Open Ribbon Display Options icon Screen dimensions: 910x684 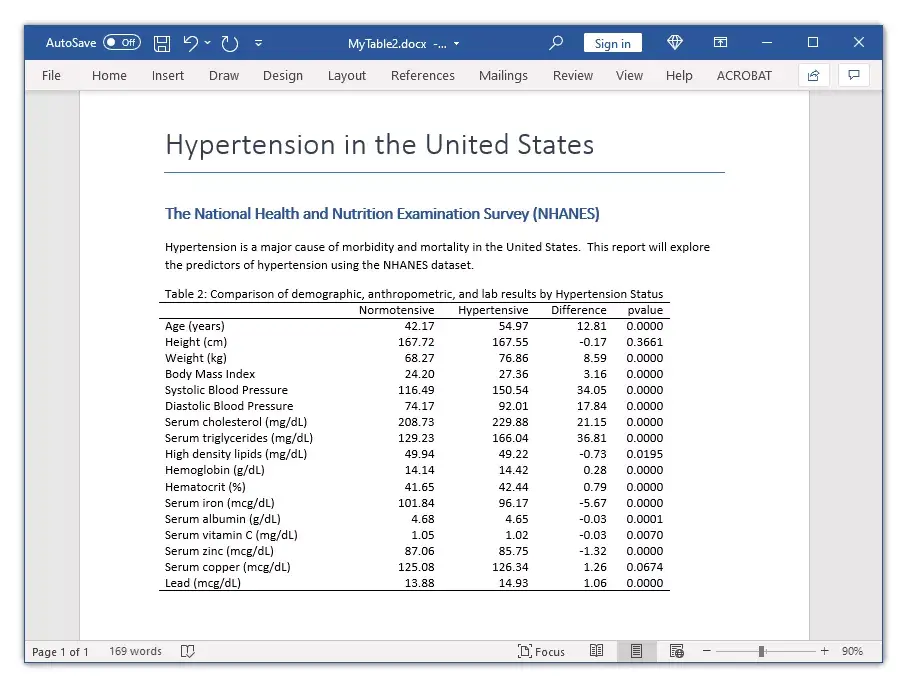(720, 42)
